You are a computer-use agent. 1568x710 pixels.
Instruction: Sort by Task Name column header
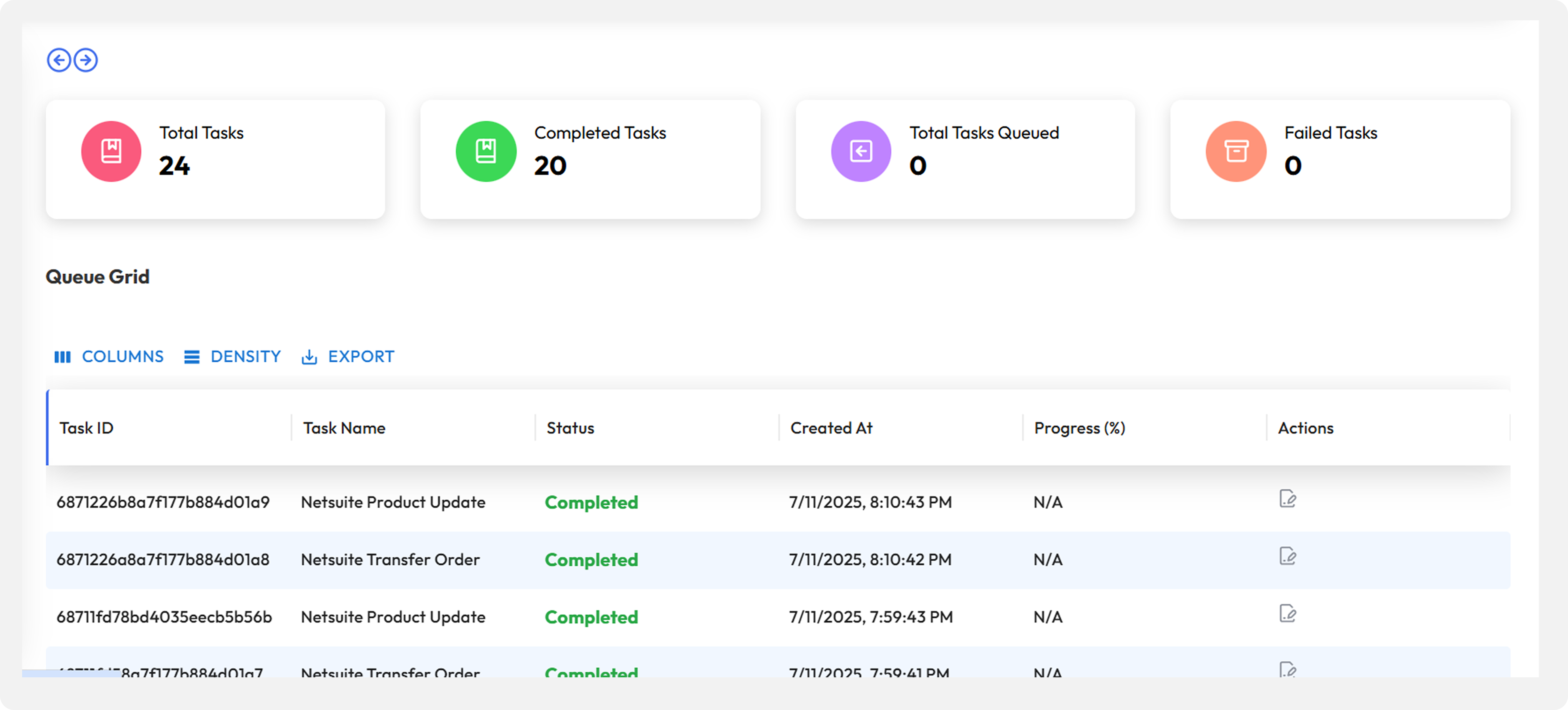coord(345,428)
